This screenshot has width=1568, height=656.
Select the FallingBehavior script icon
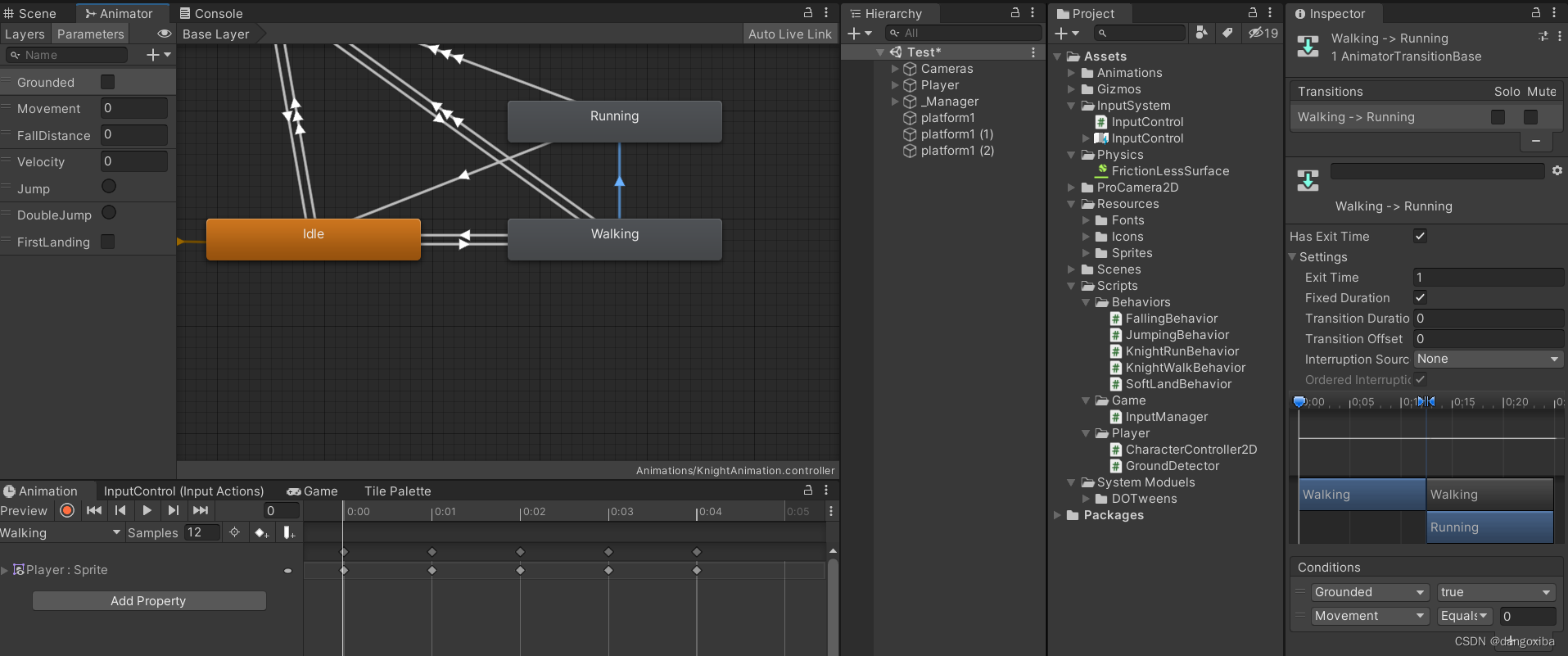pyautogui.click(x=1115, y=319)
